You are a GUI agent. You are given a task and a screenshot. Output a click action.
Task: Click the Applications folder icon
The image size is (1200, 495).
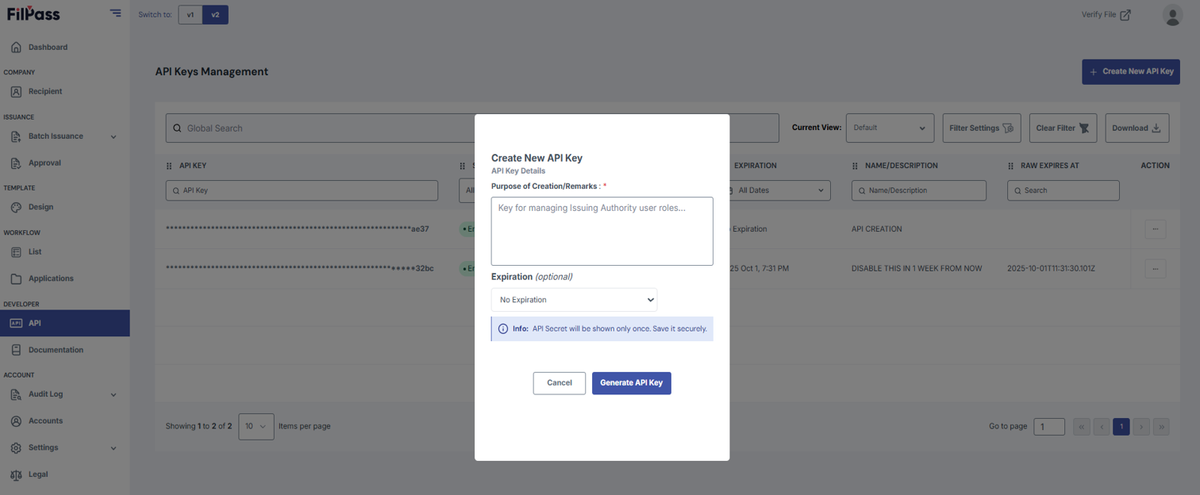tap(16, 278)
